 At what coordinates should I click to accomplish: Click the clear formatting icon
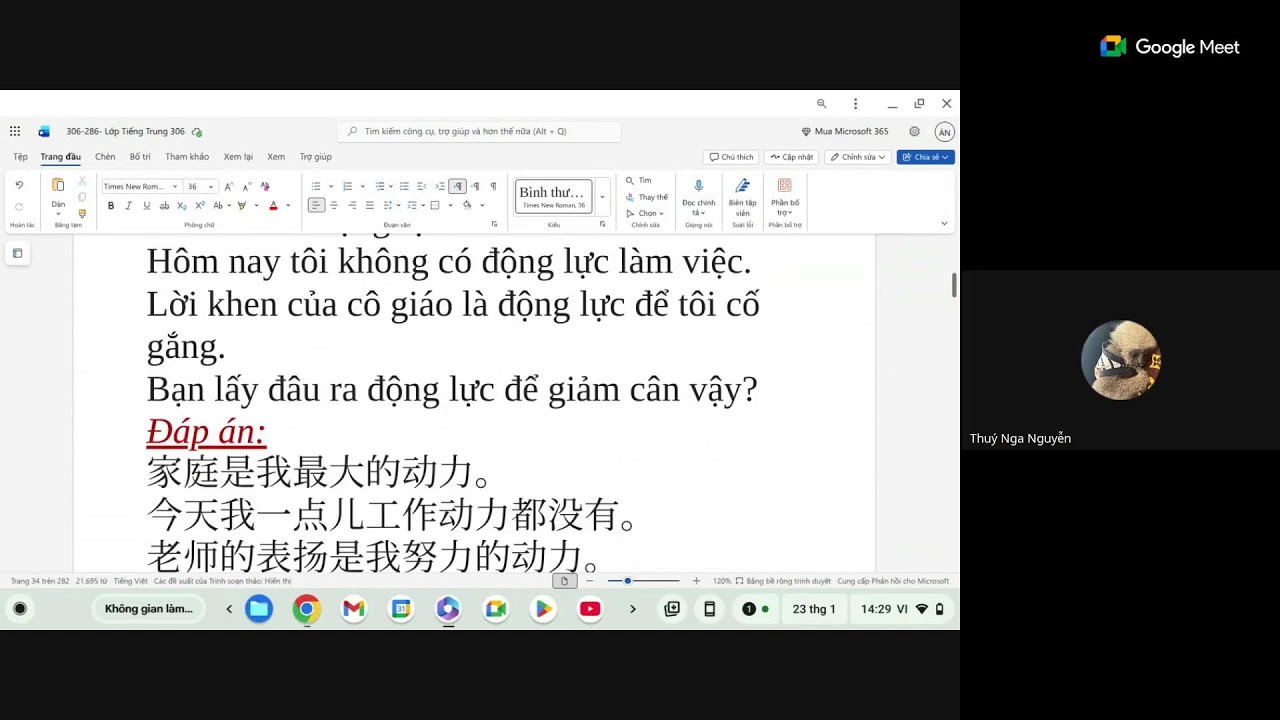coord(265,187)
